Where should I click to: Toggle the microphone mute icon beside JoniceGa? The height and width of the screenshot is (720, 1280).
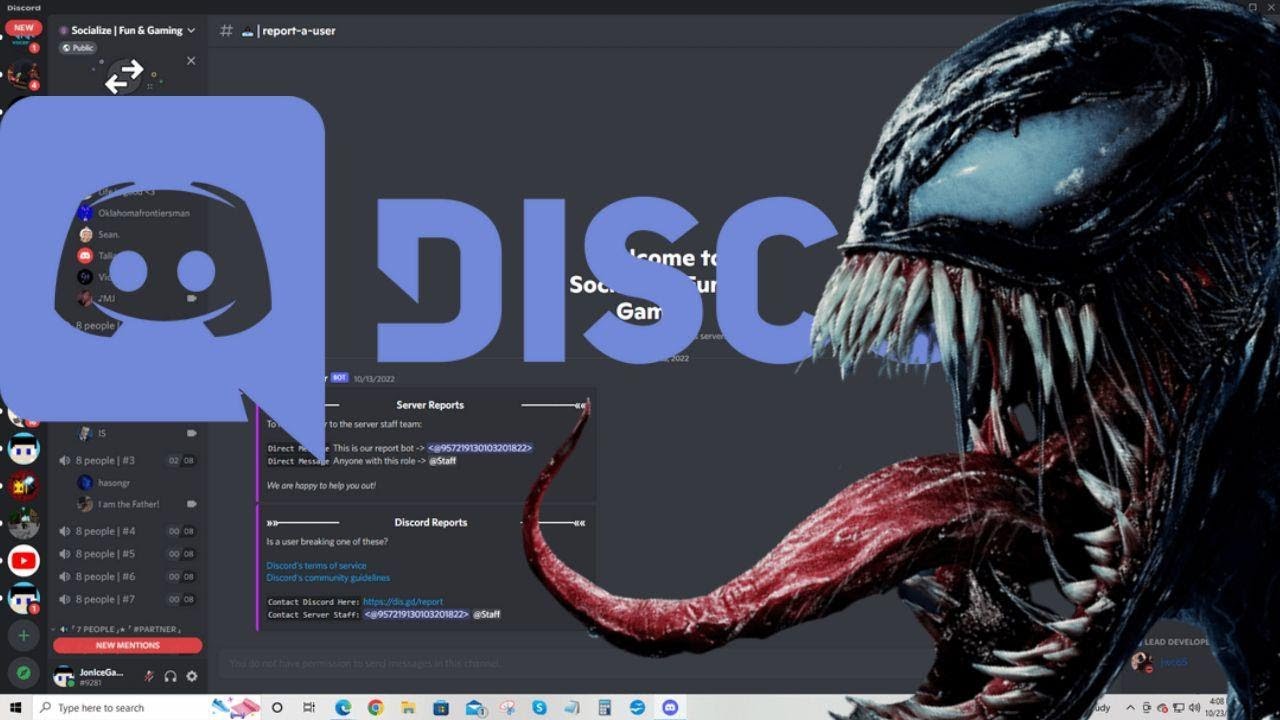tap(148, 676)
